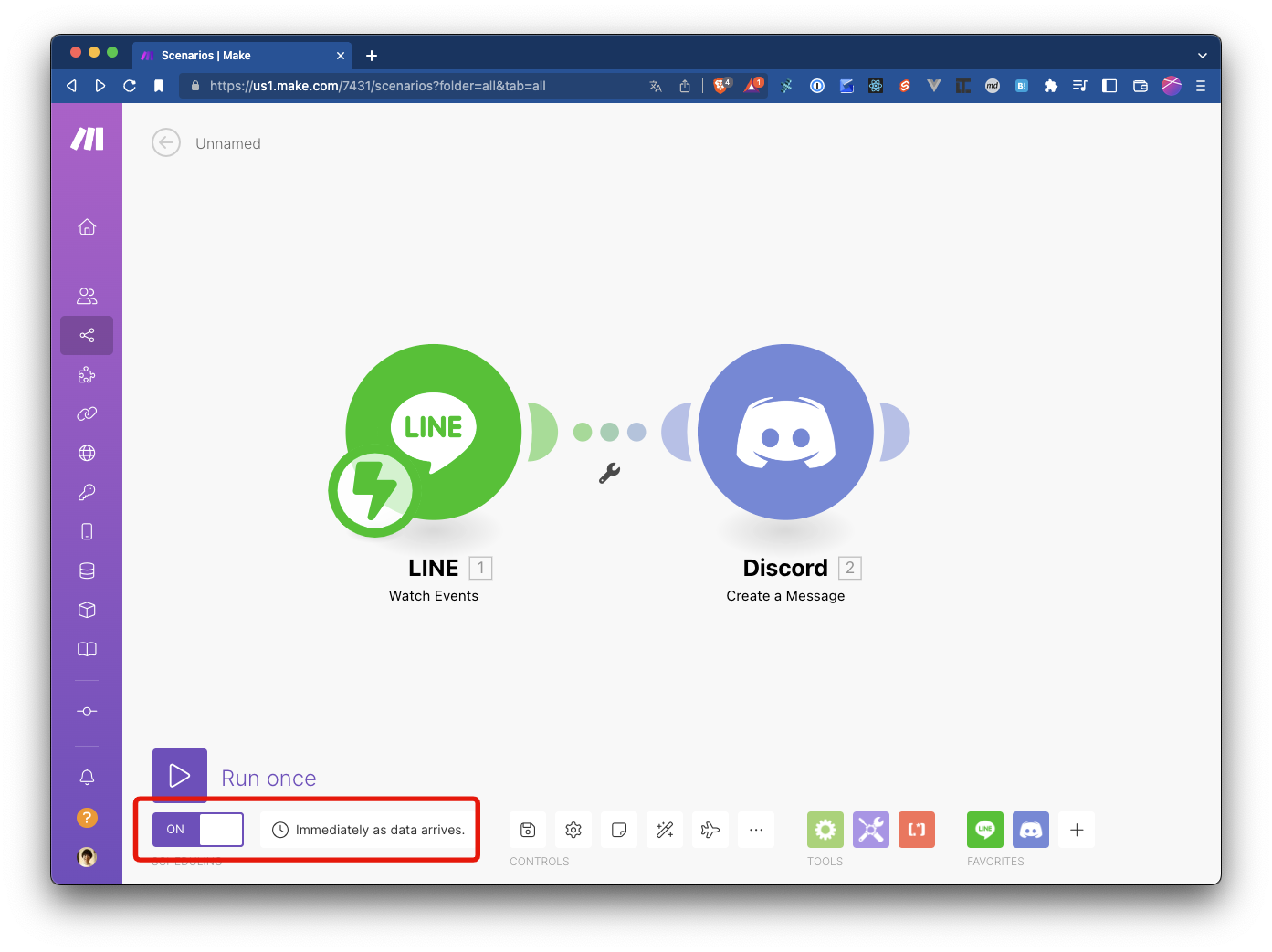Add the Discord favorite module

tap(1030, 830)
